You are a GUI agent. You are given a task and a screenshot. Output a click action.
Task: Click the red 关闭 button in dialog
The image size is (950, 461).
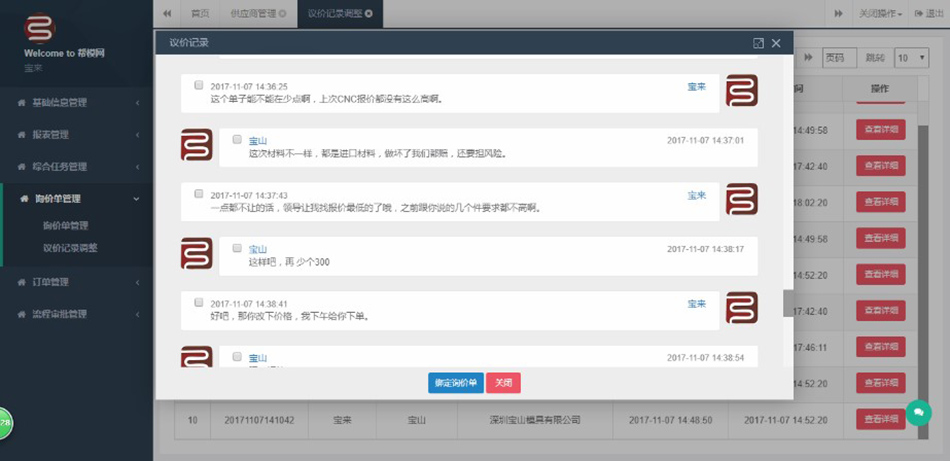tap(503, 383)
